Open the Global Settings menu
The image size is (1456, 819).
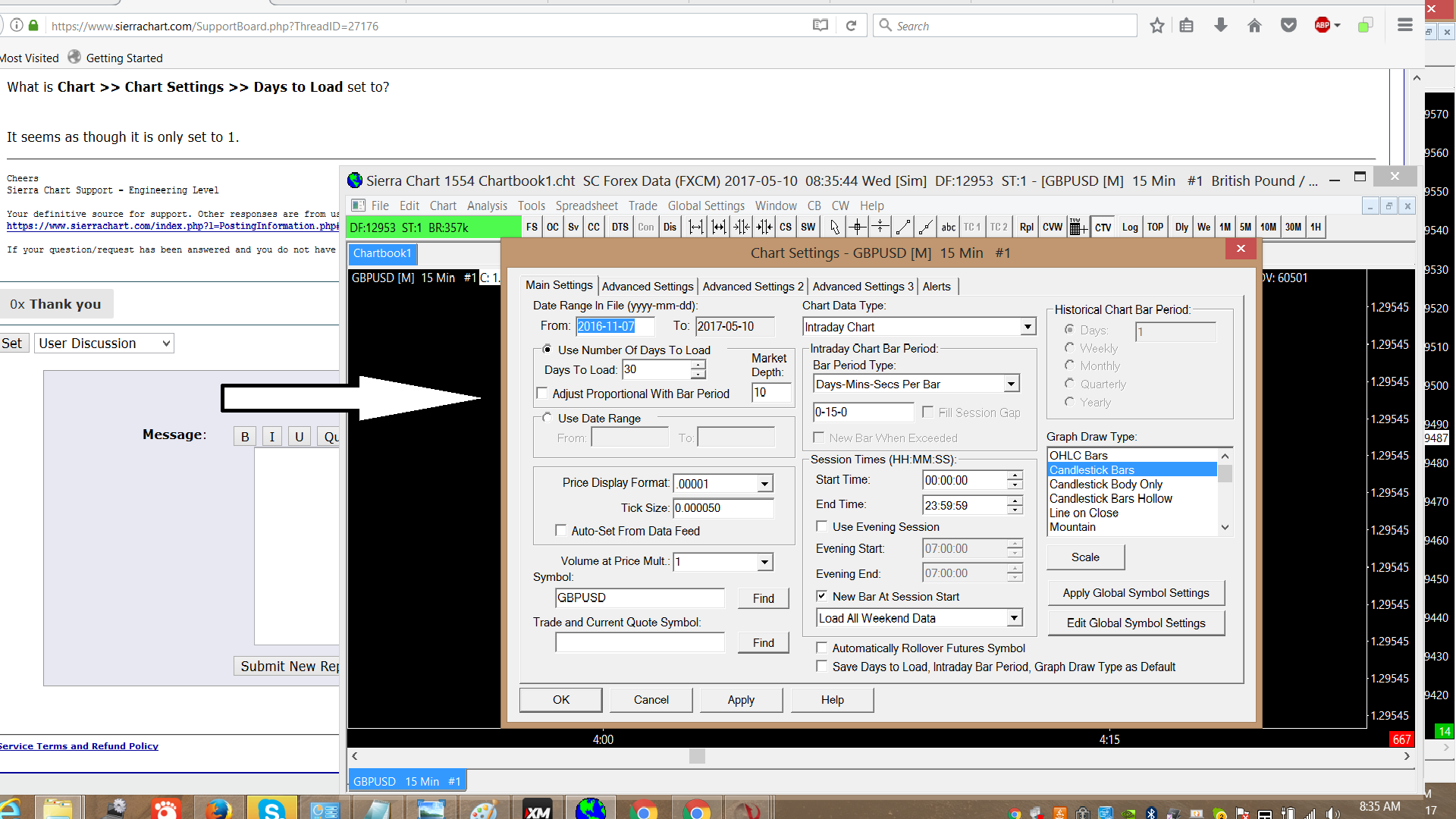click(x=705, y=206)
